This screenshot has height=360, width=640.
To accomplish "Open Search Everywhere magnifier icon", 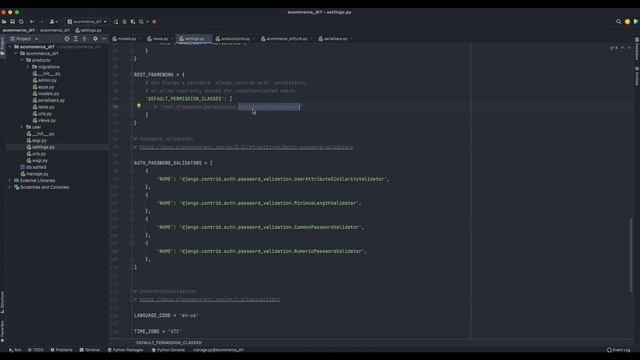I will [x=618, y=22].
